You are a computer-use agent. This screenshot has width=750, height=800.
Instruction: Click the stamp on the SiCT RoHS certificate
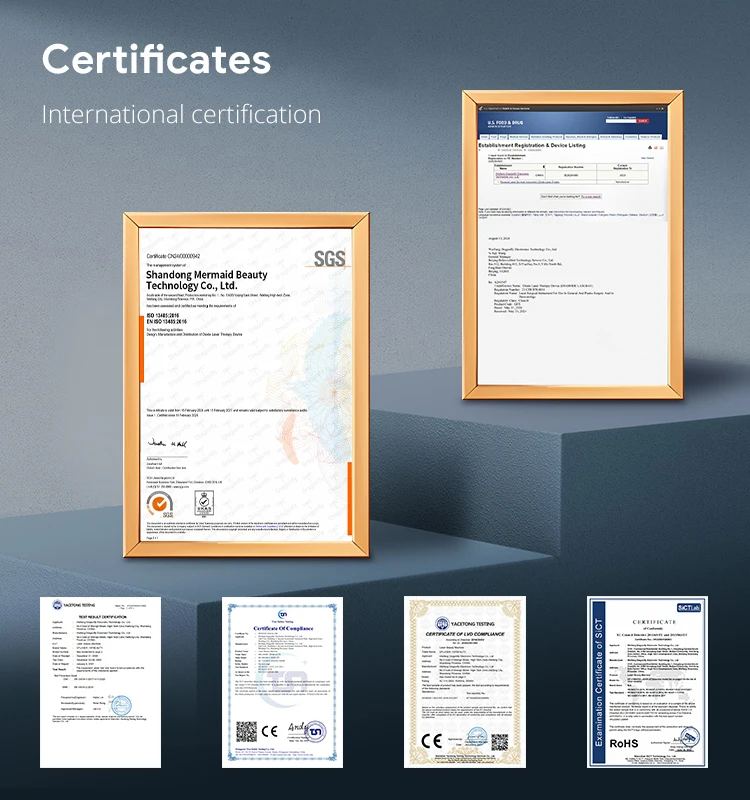click(x=690, y=737)
